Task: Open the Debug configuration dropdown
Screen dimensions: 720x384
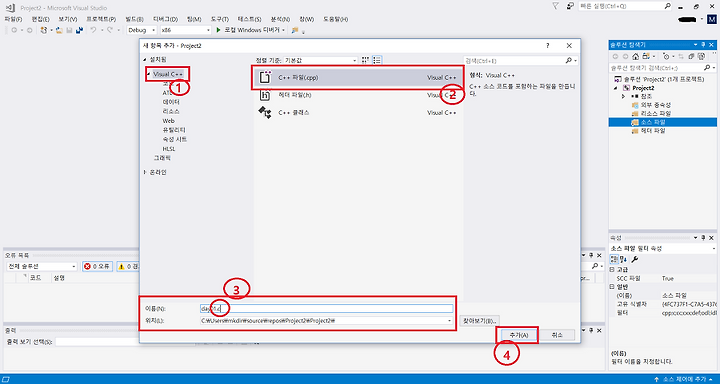Action: coord(141,30)
